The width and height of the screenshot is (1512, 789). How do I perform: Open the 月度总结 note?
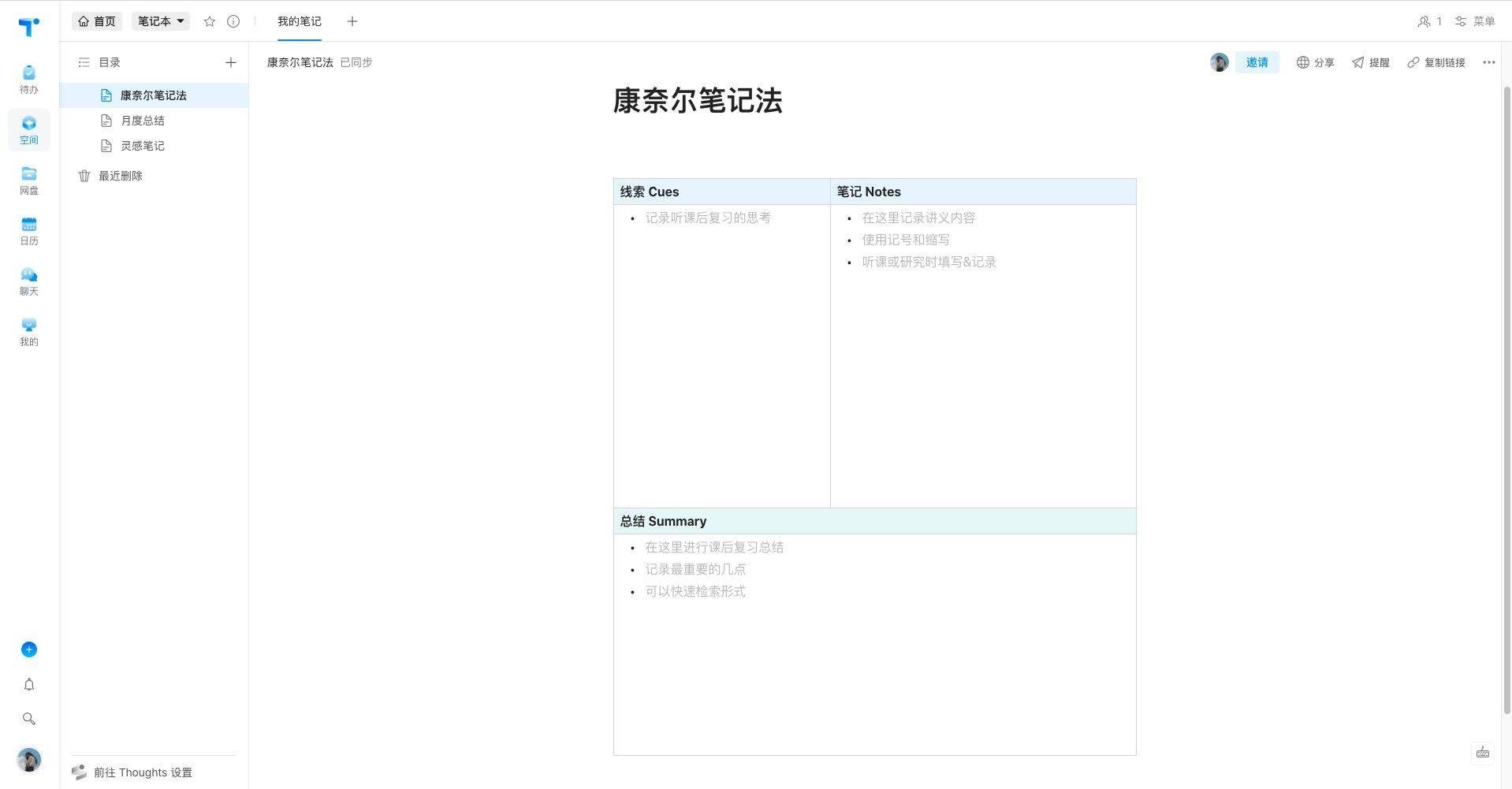[x=143, y=121]
